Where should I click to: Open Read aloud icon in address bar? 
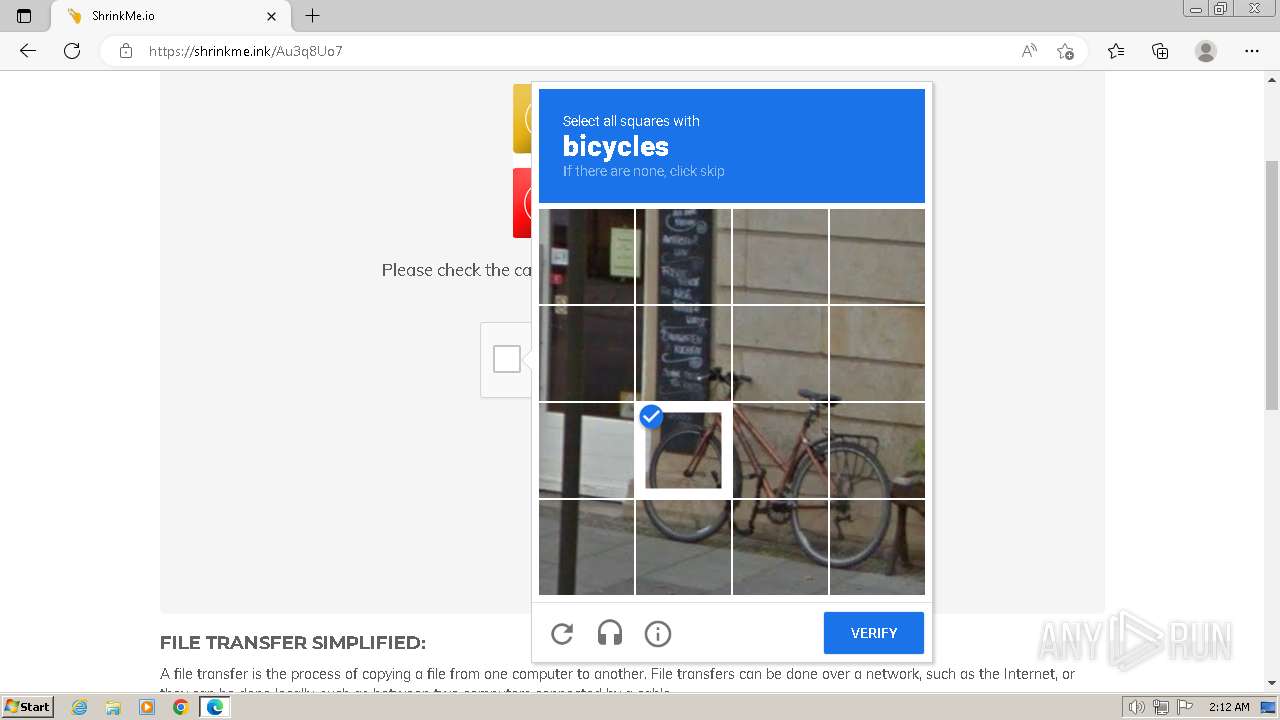tap(1029, 51)
